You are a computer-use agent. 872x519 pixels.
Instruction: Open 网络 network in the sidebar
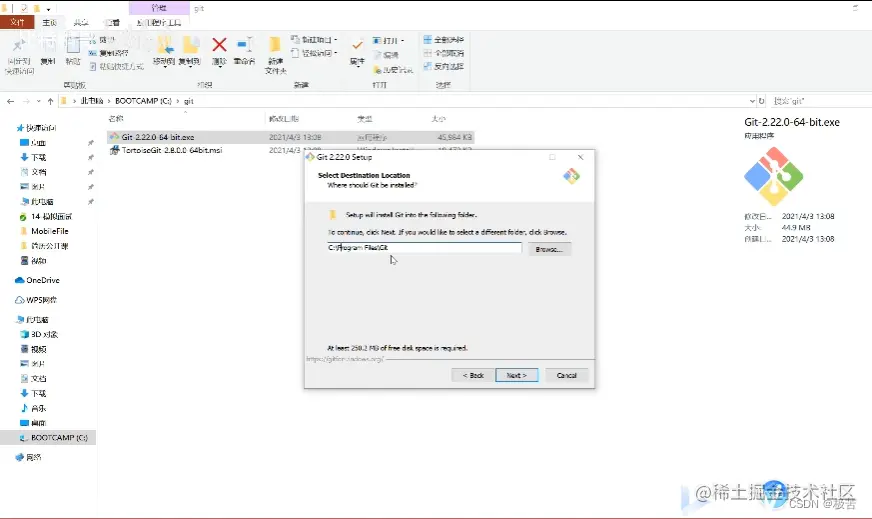point(28,457)
